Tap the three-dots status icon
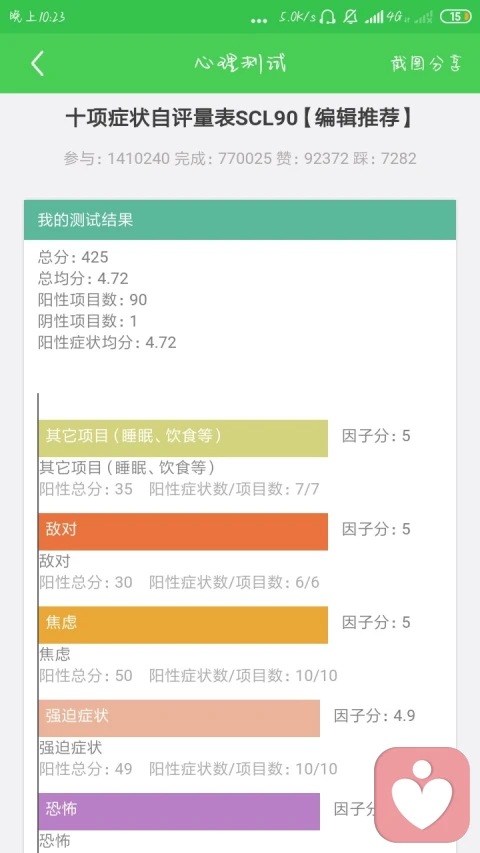 pyautogui.click(x=259, y=20)
